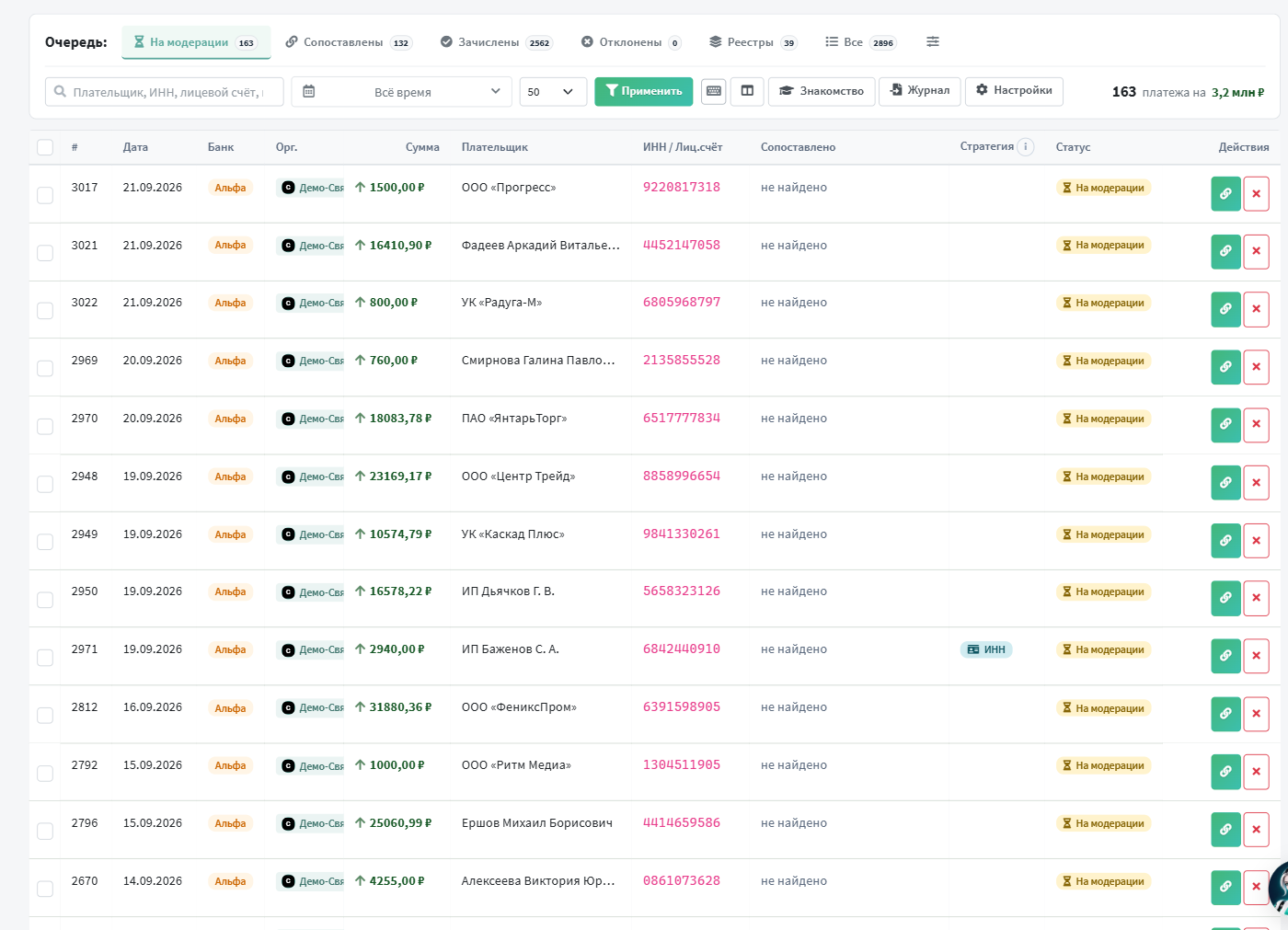Reject payment 2971 with red cross
Viewport: 1288px width, 930px height.
click(1256, 656)
